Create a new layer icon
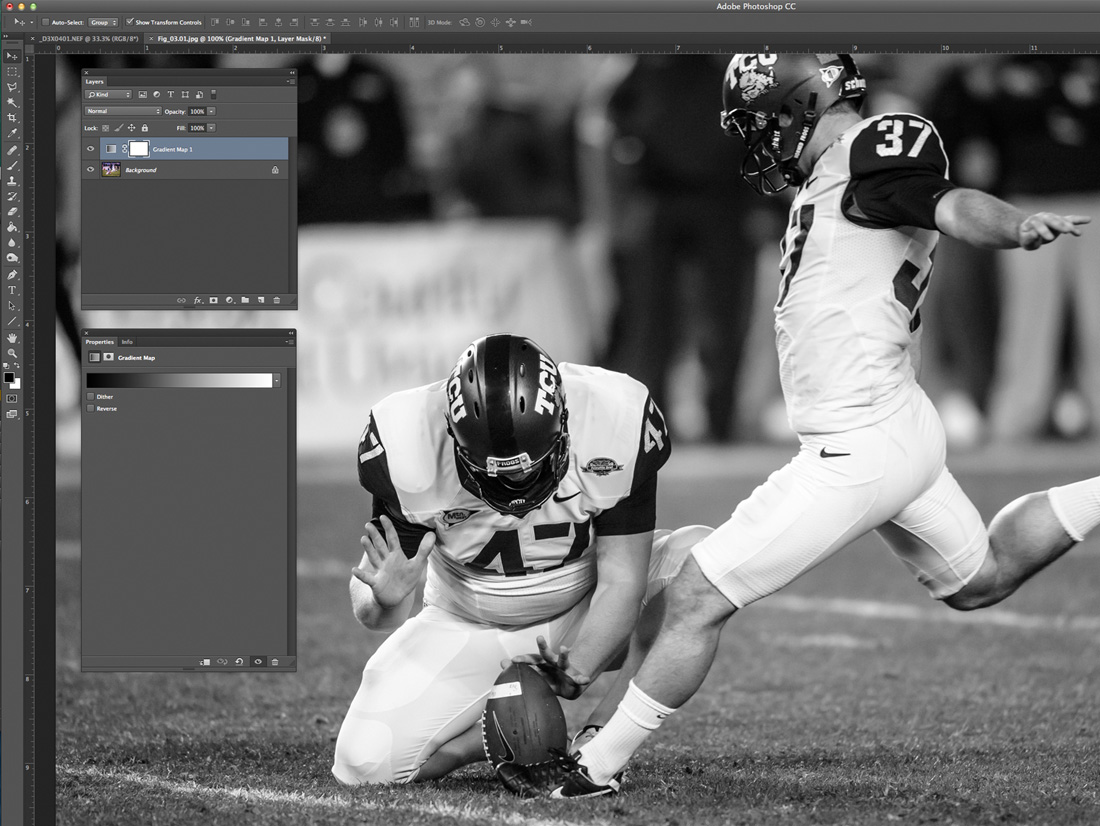The height and width of the screenshot is (826, 1100). pyautogui.click(x=261, y=300)
